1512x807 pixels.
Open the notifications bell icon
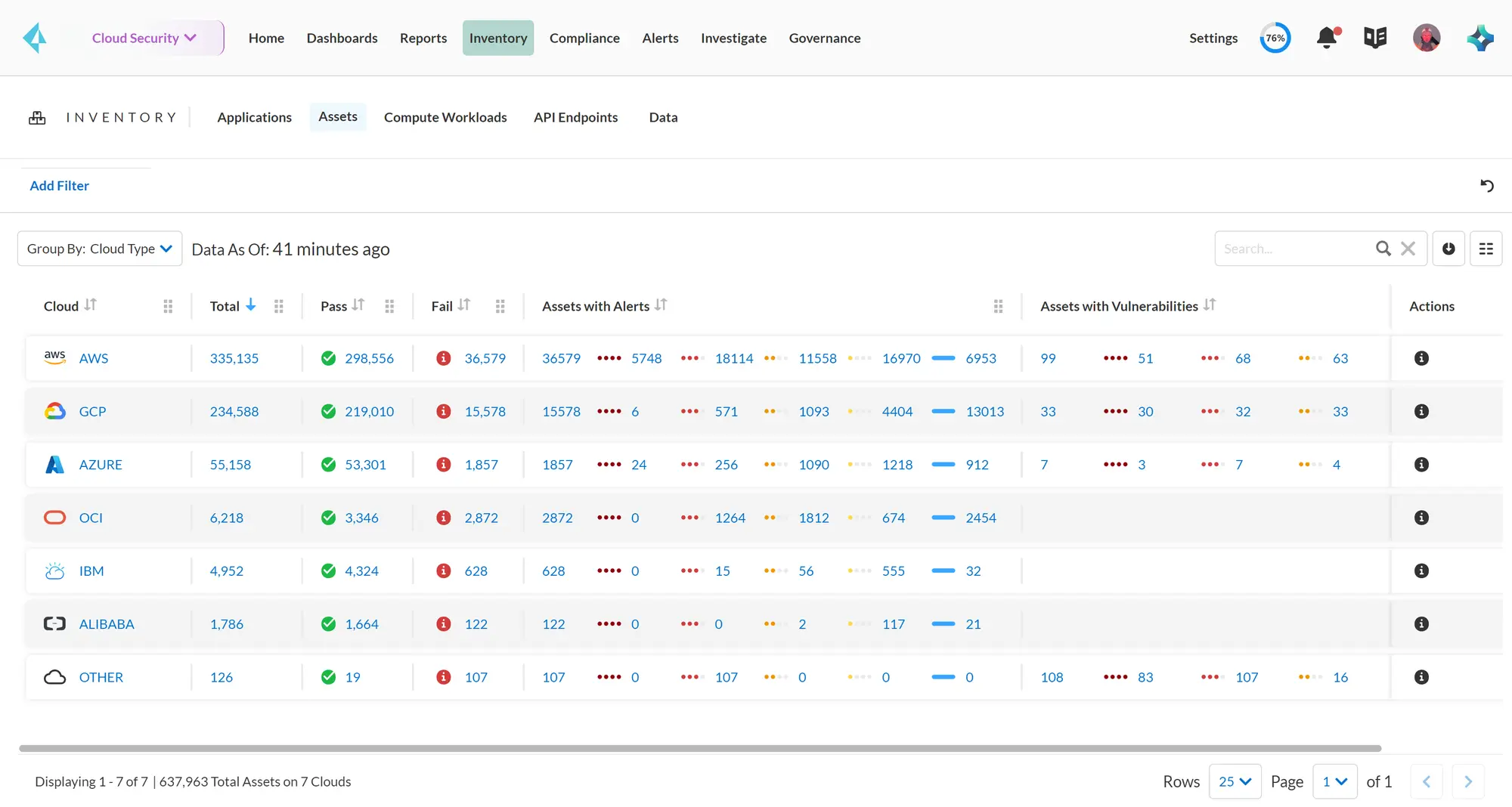1327,37
